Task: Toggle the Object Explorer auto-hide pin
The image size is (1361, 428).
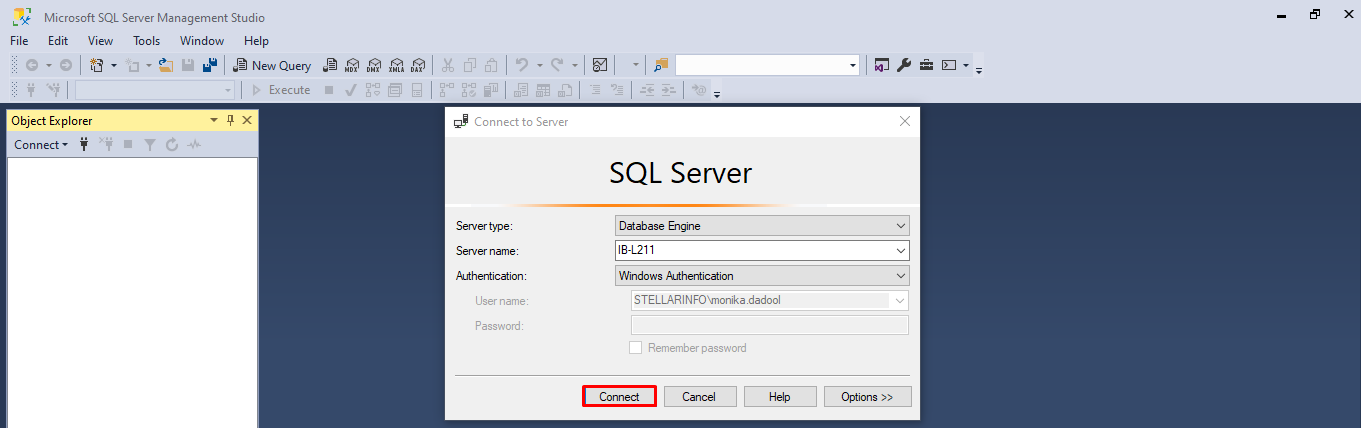Action: [x=230, y=120]
